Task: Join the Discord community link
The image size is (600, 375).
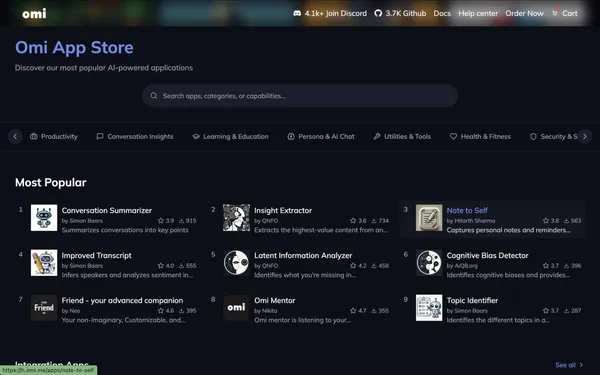Action: point(330,13)
